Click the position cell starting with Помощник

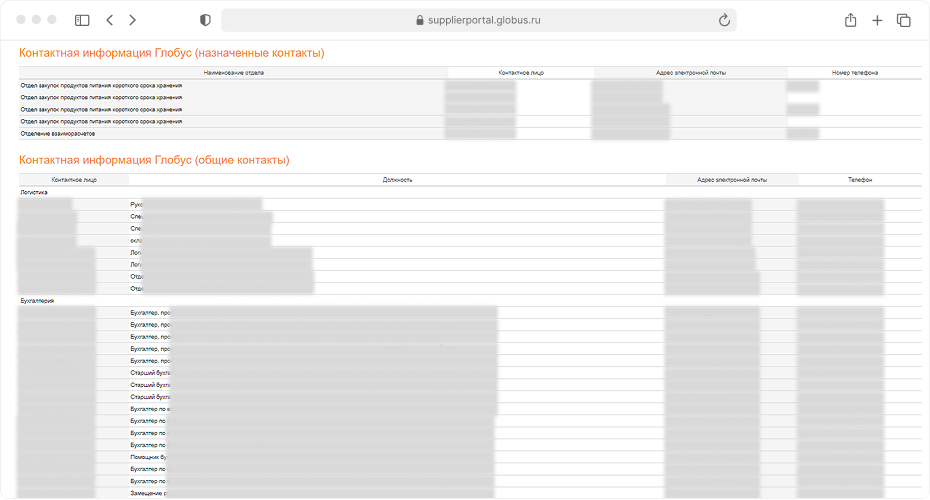(x=397, y=457)
